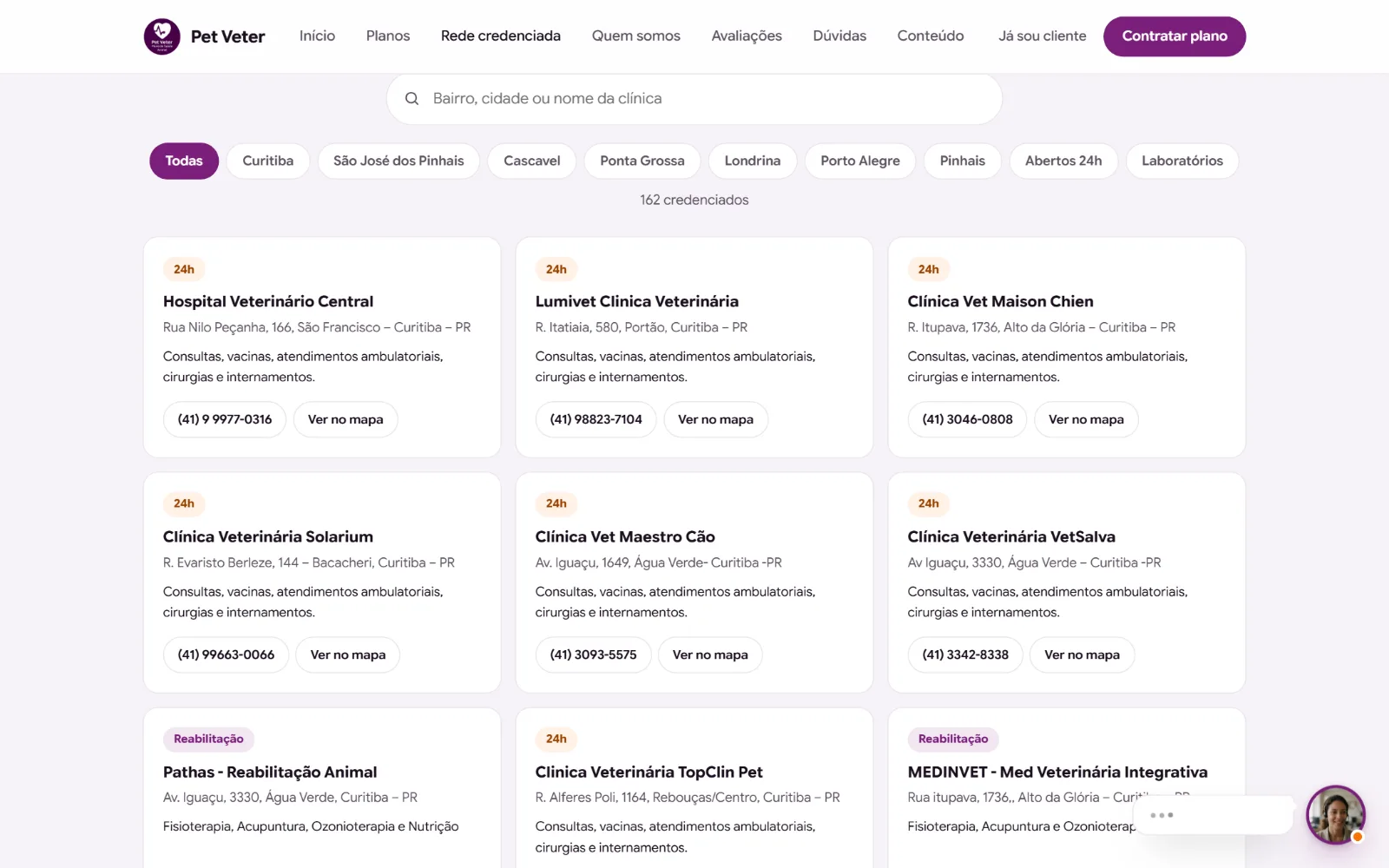The width and height of the screenshot is (1389, 868).
Task: View Hospital Veterinário Central on map
Action: 346,420
